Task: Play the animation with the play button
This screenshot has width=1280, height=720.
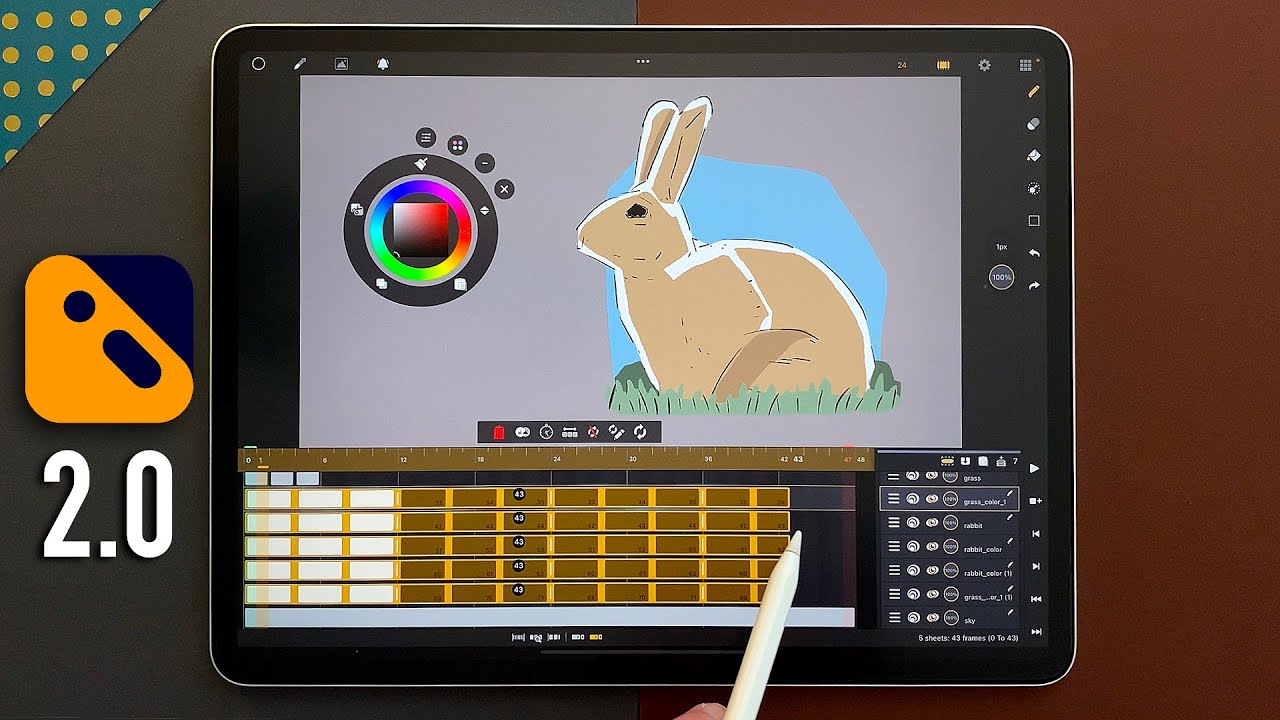Action: [x=1034, y=468]
